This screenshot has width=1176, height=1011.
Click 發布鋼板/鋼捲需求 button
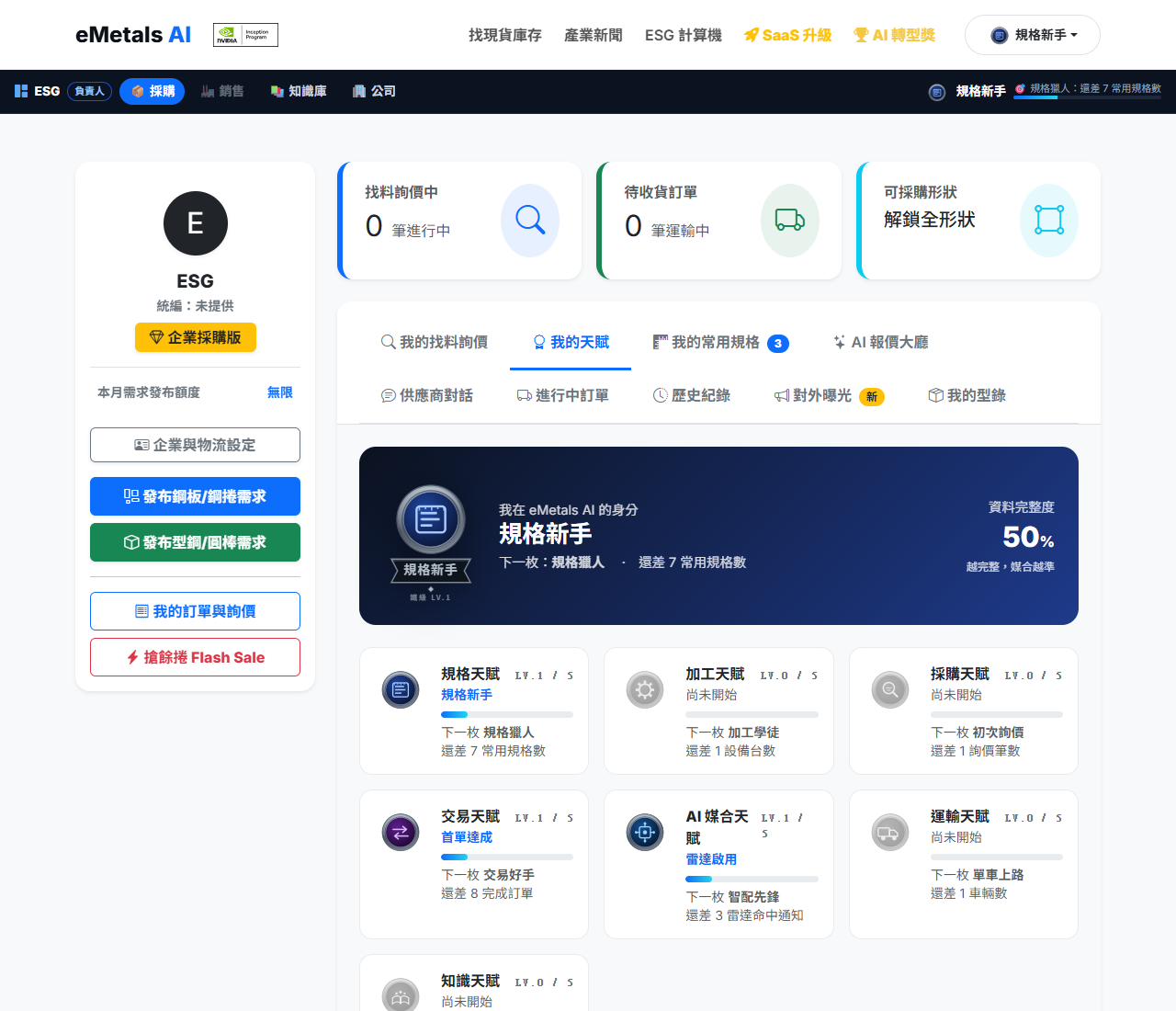coord(196,496)
